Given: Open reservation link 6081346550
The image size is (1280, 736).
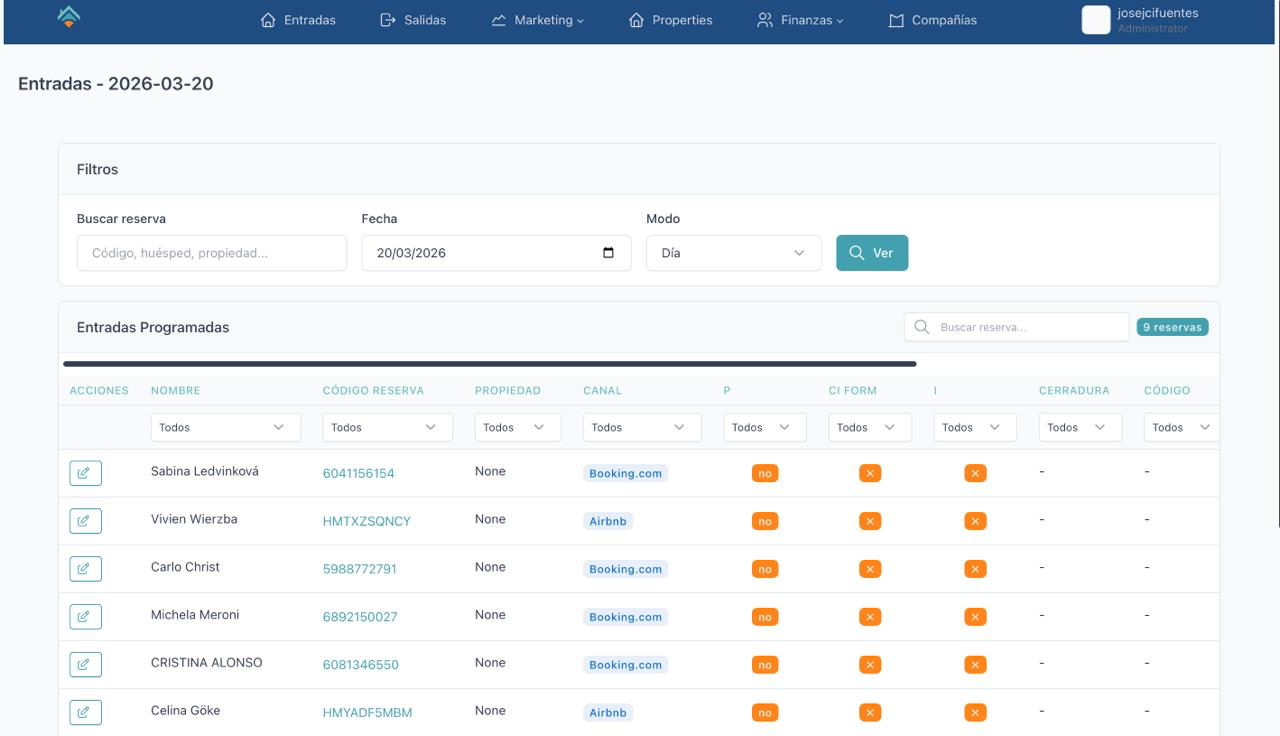Looking at the screenshot, I should (x=361, y=665).
